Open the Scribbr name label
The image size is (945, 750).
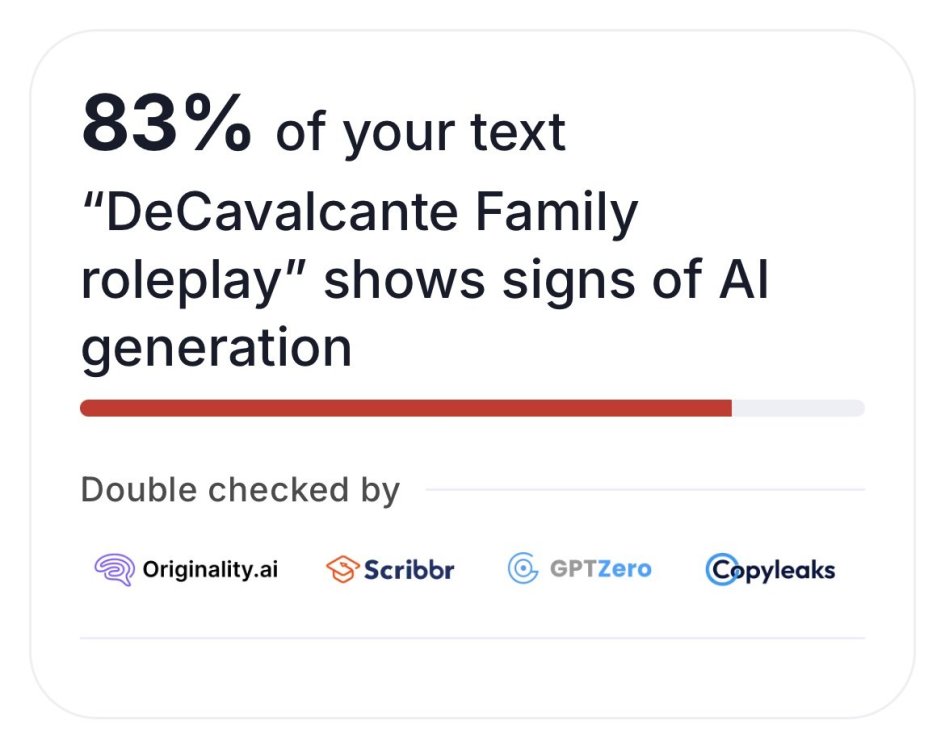pyautogui.click(x=409, y=570)
